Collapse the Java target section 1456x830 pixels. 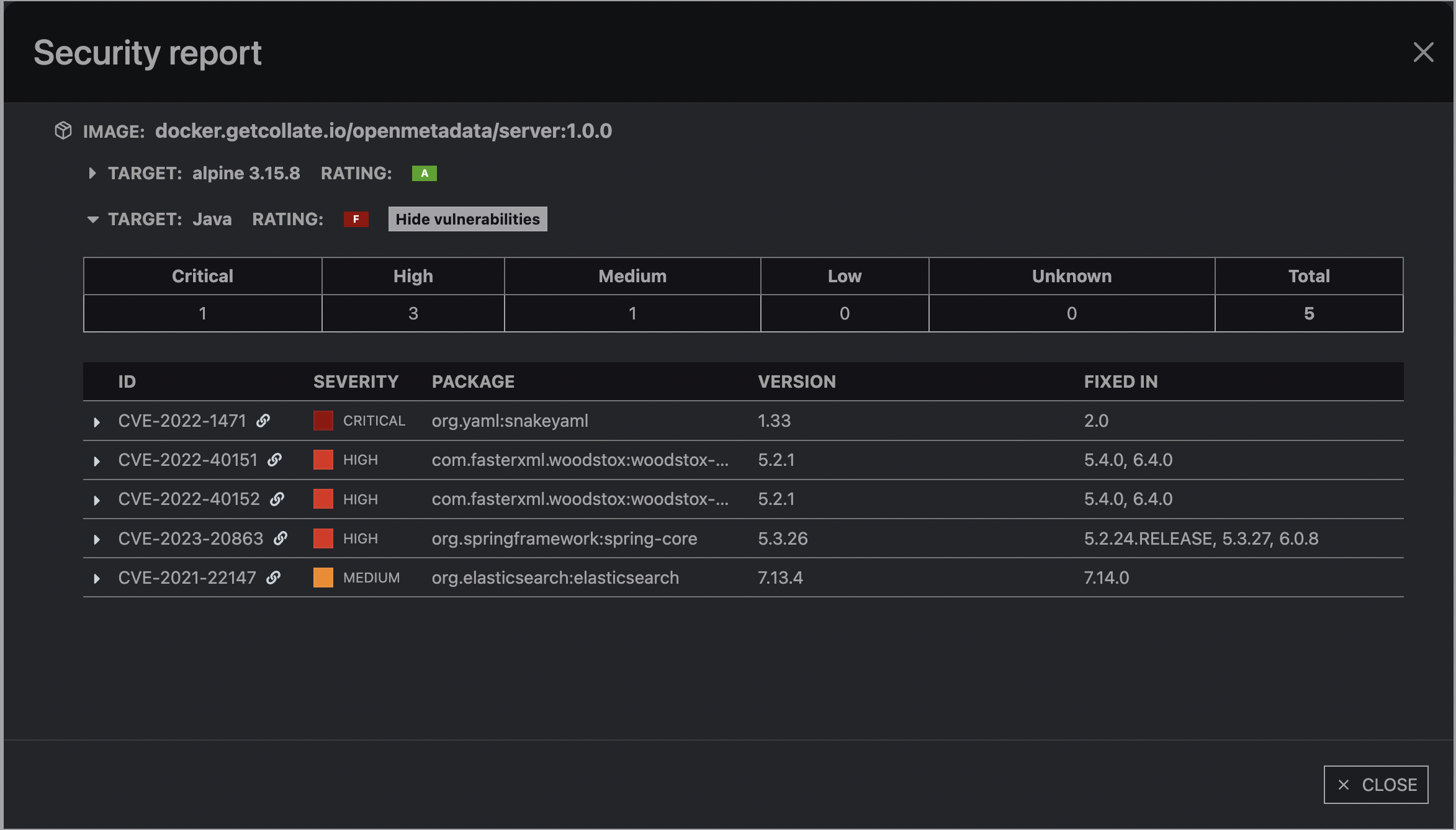click(x=93, y=220)
